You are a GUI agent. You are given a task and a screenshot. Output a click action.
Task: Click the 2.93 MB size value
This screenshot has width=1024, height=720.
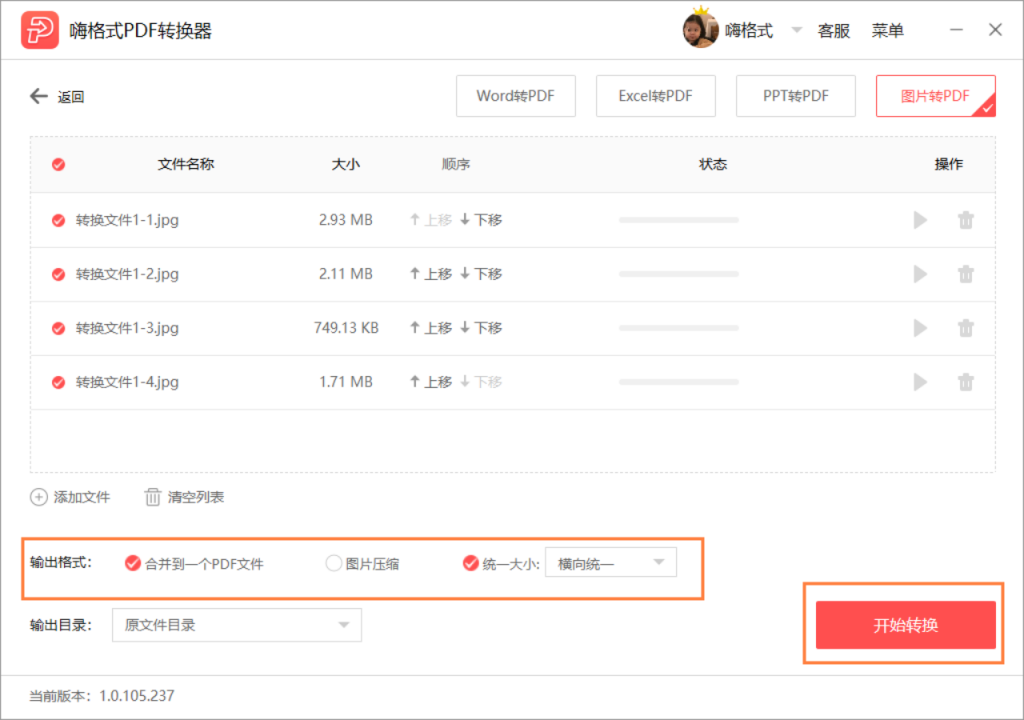[x=345, y=220]
